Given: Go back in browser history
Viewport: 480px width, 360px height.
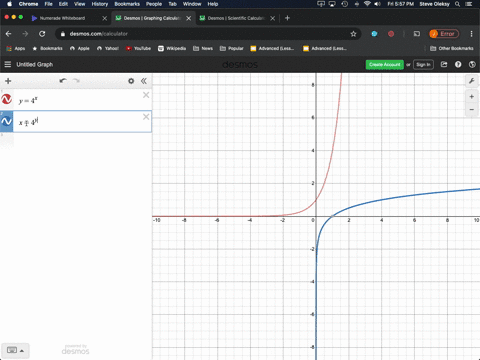Looking at the screenshot, I should pos(9,34).
